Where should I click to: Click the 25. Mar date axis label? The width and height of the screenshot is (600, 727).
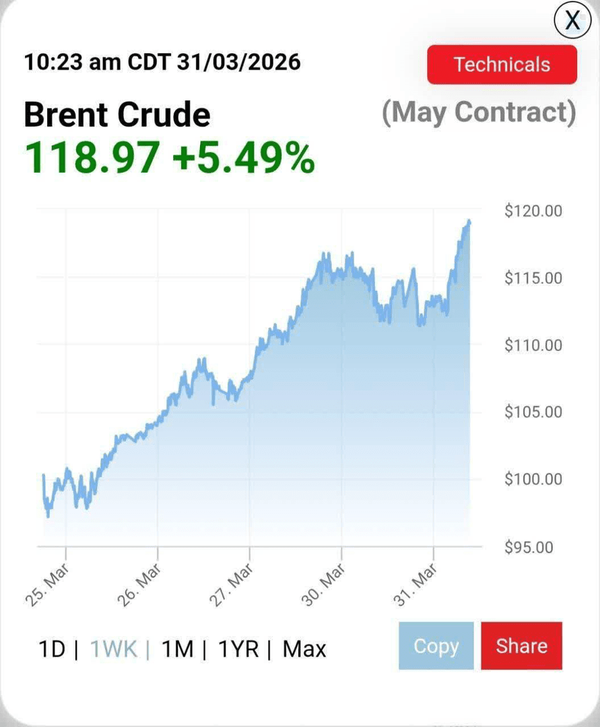point(47,585)
